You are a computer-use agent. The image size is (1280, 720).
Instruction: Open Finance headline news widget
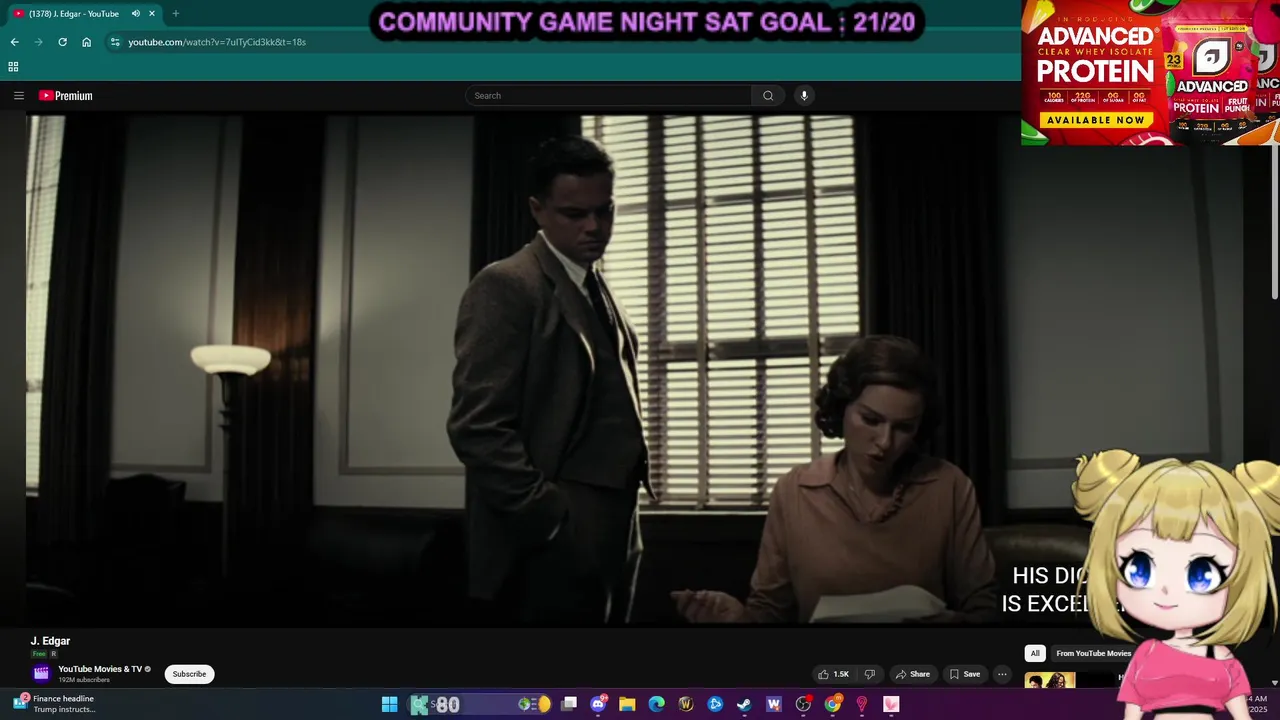pyautogui.click(x=55, y=704)
